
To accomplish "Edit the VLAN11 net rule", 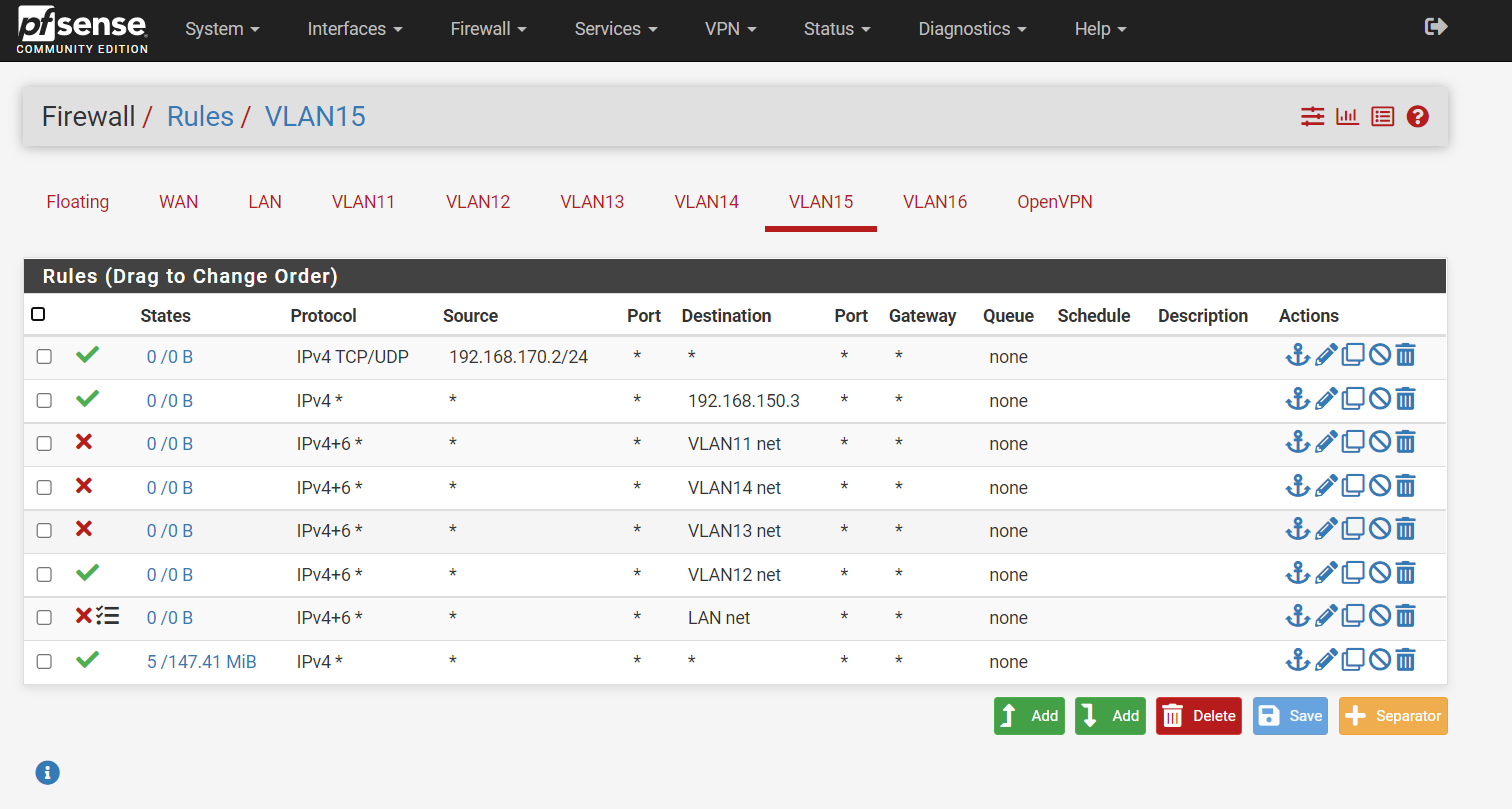I will (1326, 442).
